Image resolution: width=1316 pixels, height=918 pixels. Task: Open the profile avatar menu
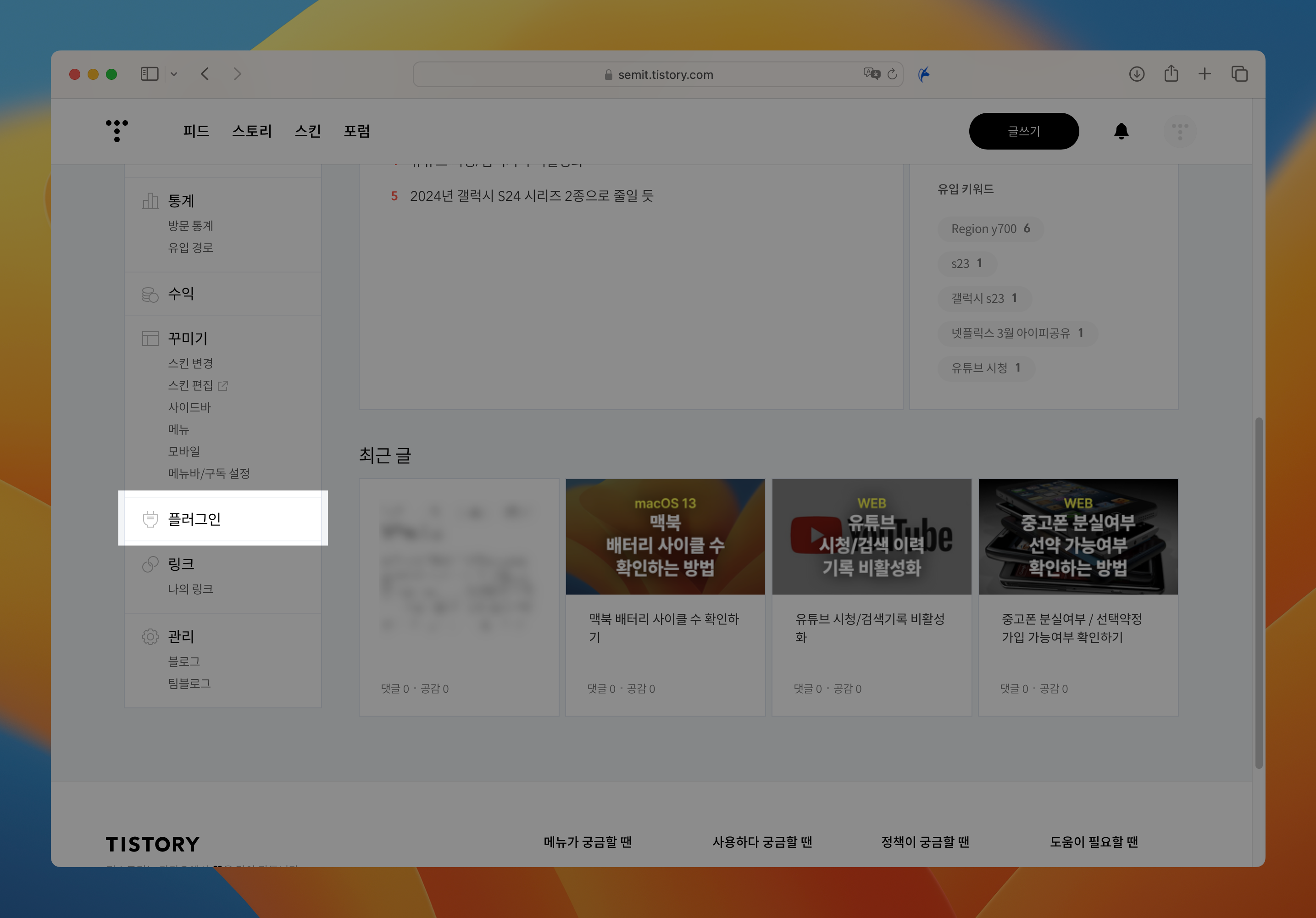1180,131
